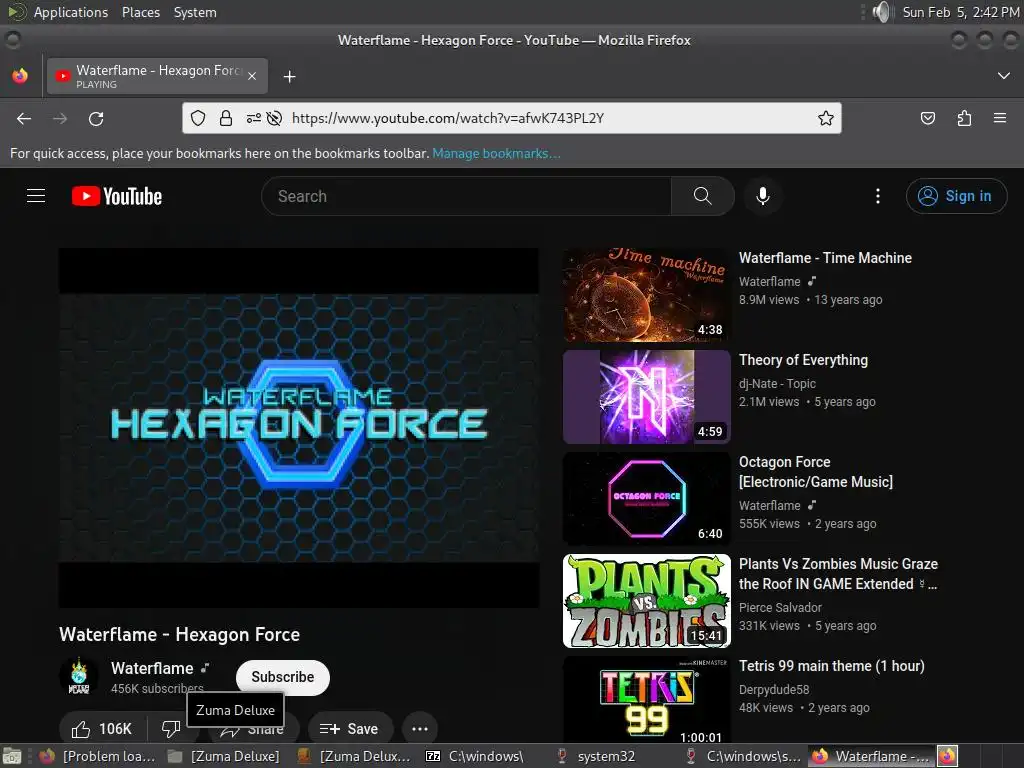Viewport: 1024px width, 768px height.
Task: Open the Tetris 99 video thumbnail
Action: coord(647,700)
